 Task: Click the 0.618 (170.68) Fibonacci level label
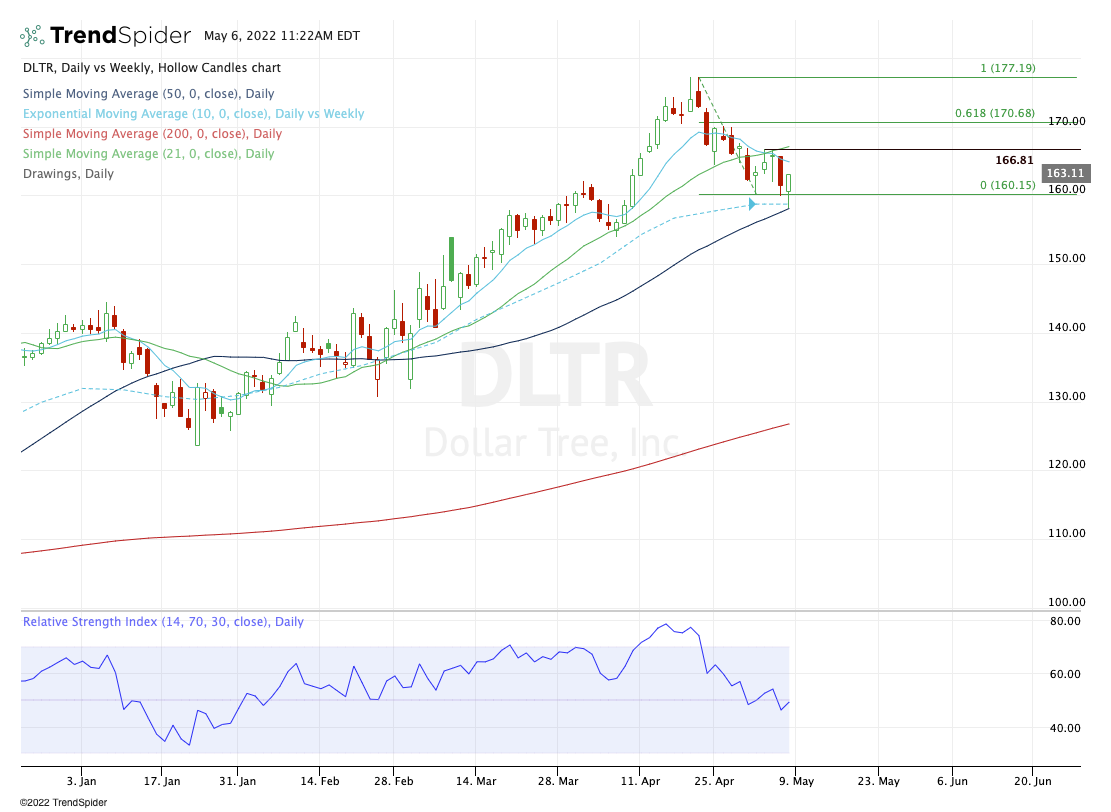pos(995,113)
